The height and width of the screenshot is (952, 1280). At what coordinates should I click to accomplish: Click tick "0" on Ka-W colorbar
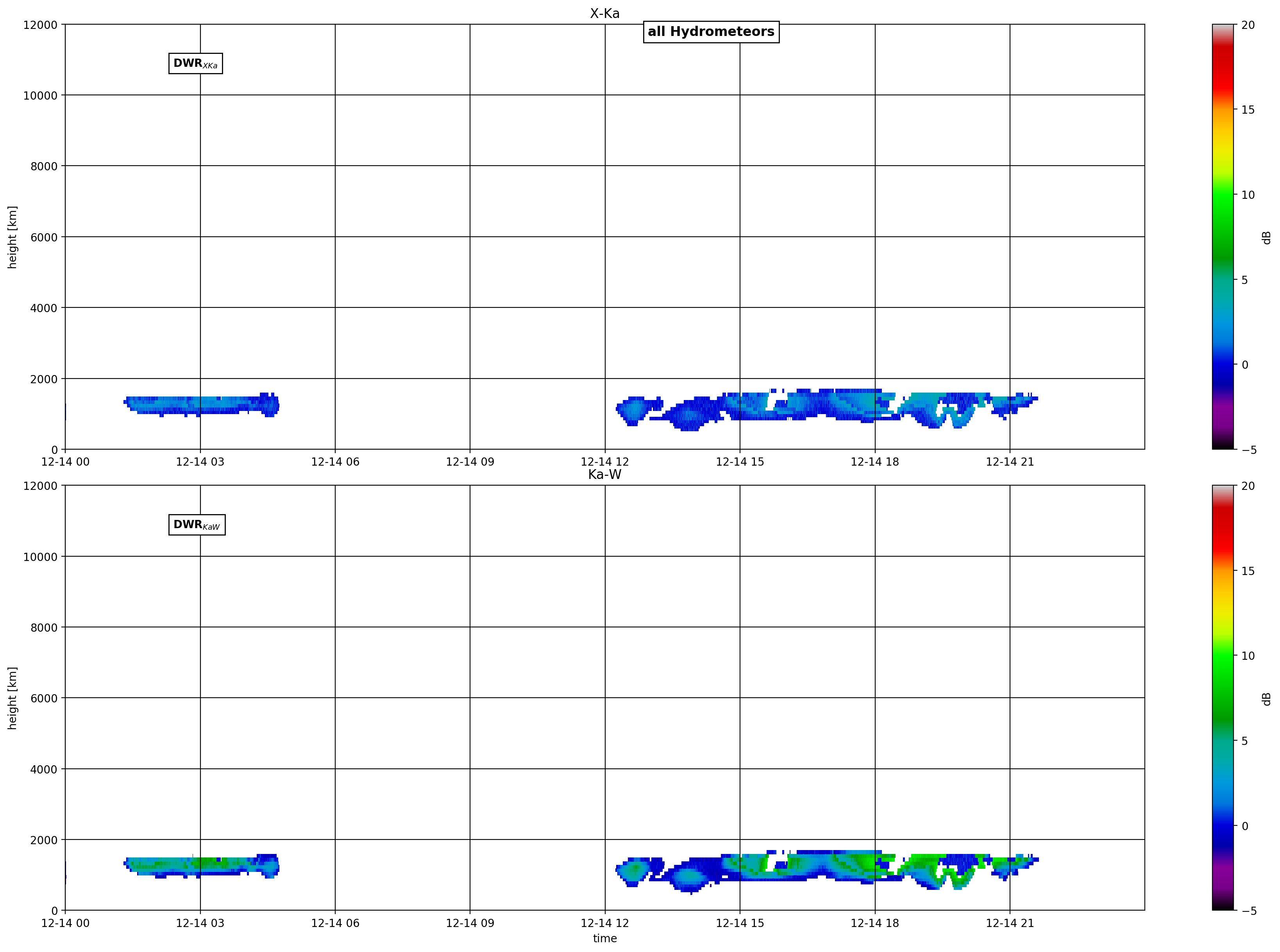[1245, 826]
